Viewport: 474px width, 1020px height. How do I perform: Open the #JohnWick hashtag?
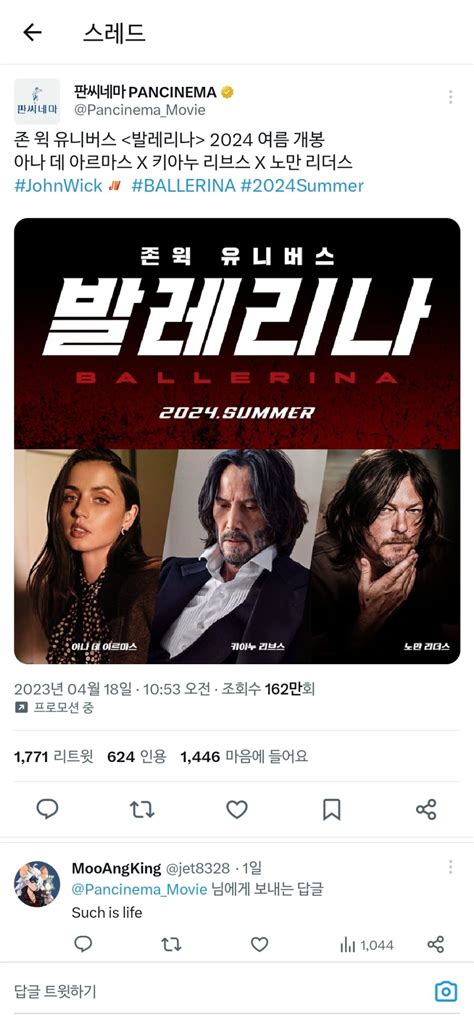coord(59,186)
